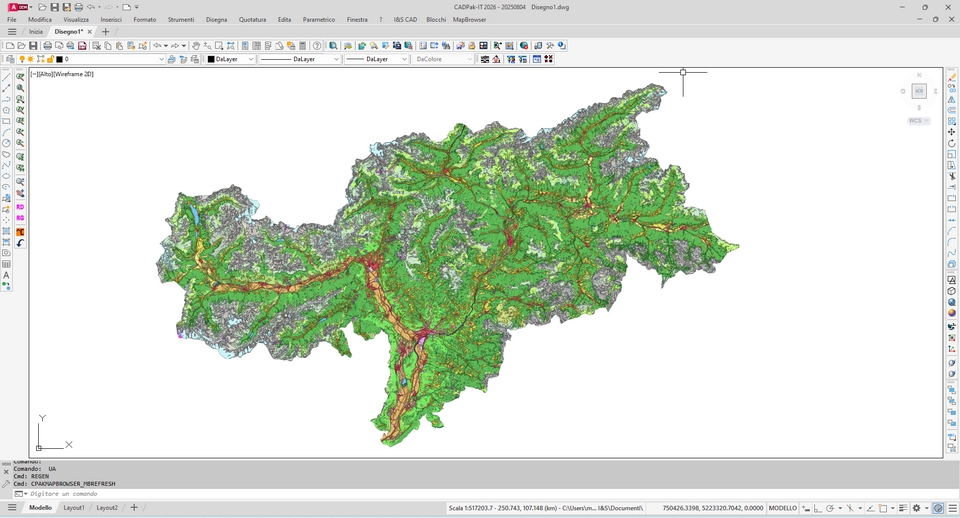Click the Move tool in modify toolbar
The height and width of the screenshot is (518, 960).
click(951, 132)
